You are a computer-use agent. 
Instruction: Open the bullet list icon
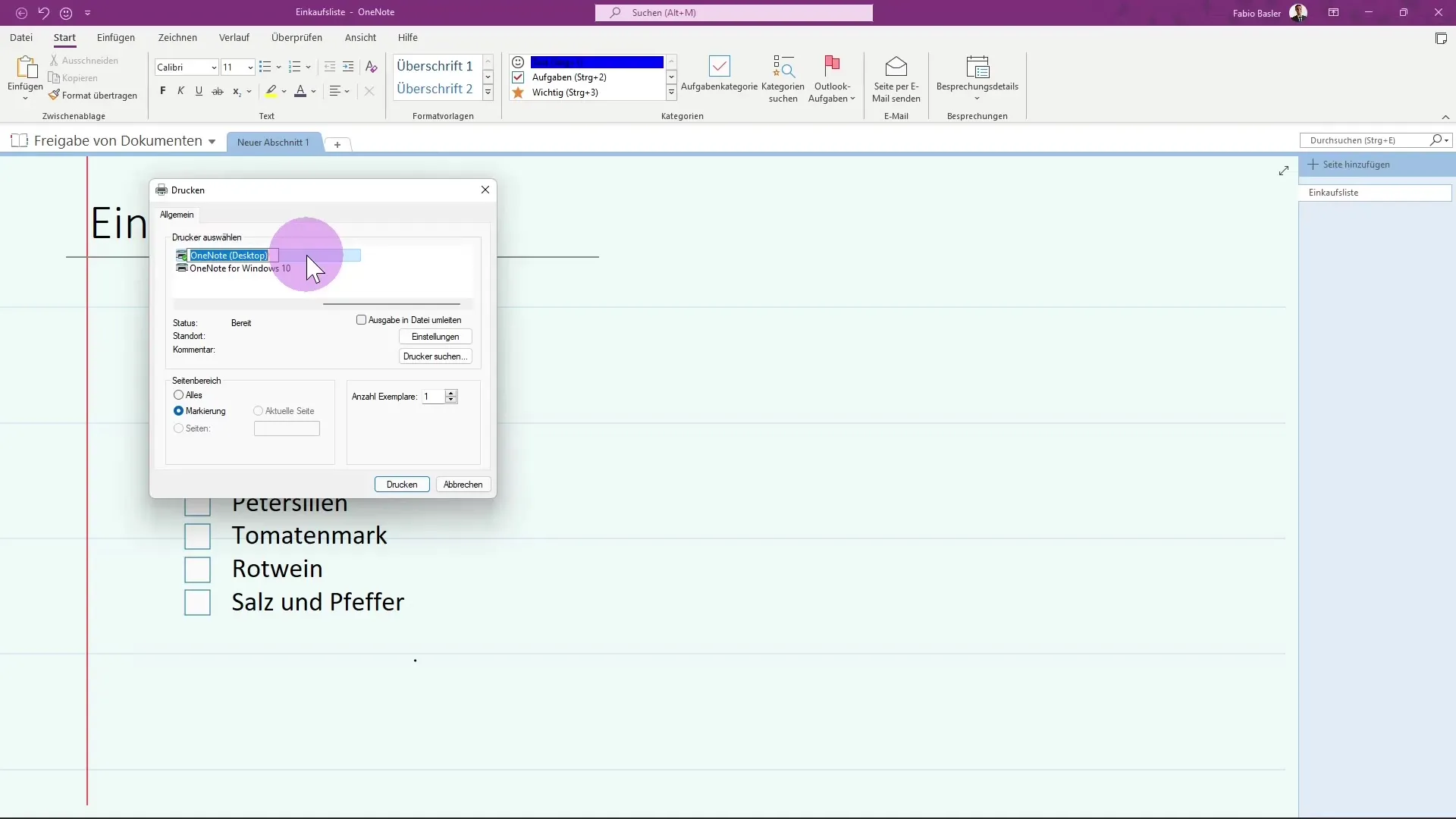click(x=265, y=67)
